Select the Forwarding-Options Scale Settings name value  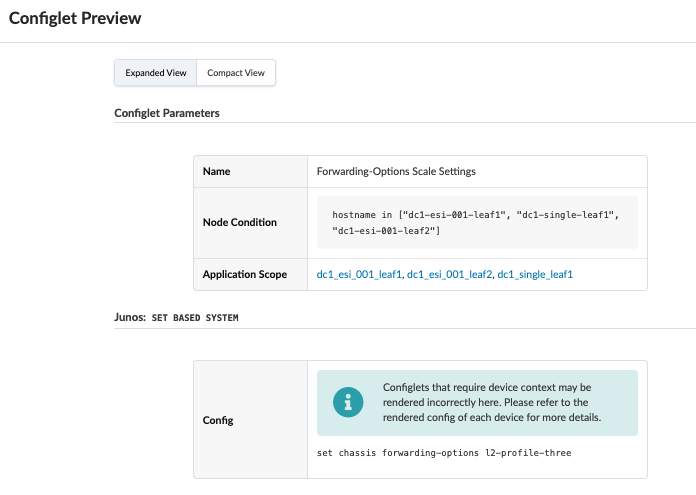click(x=396, y=171)
